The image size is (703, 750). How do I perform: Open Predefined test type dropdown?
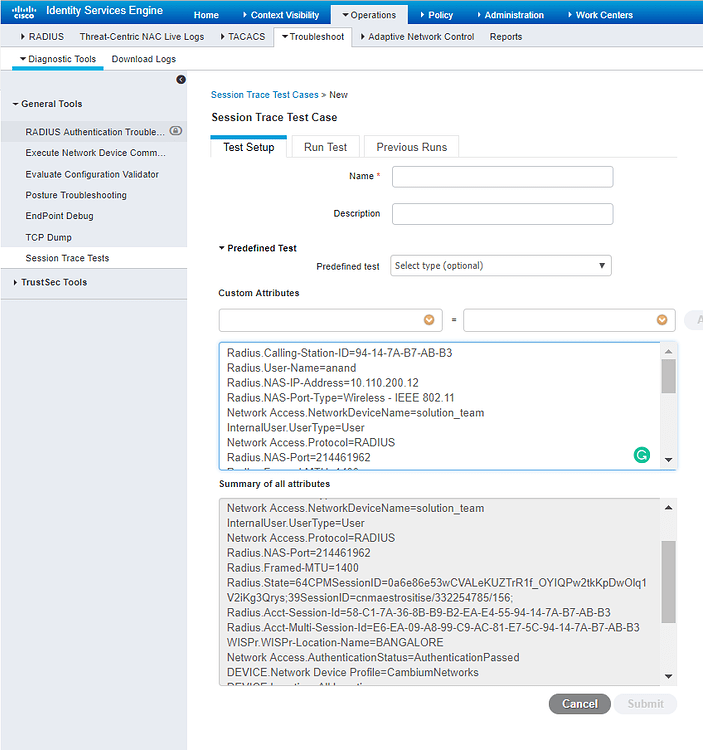501,265
